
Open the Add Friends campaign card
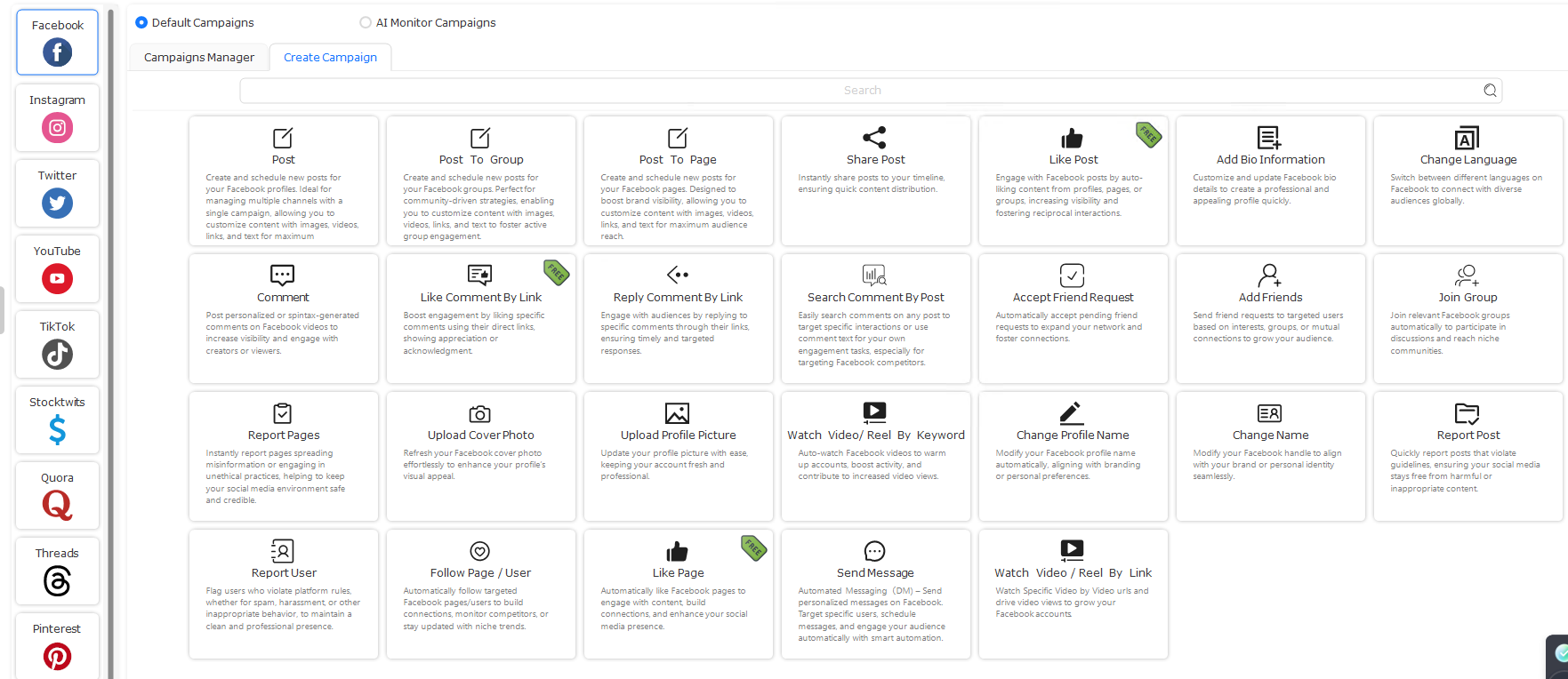point(1271,319)
